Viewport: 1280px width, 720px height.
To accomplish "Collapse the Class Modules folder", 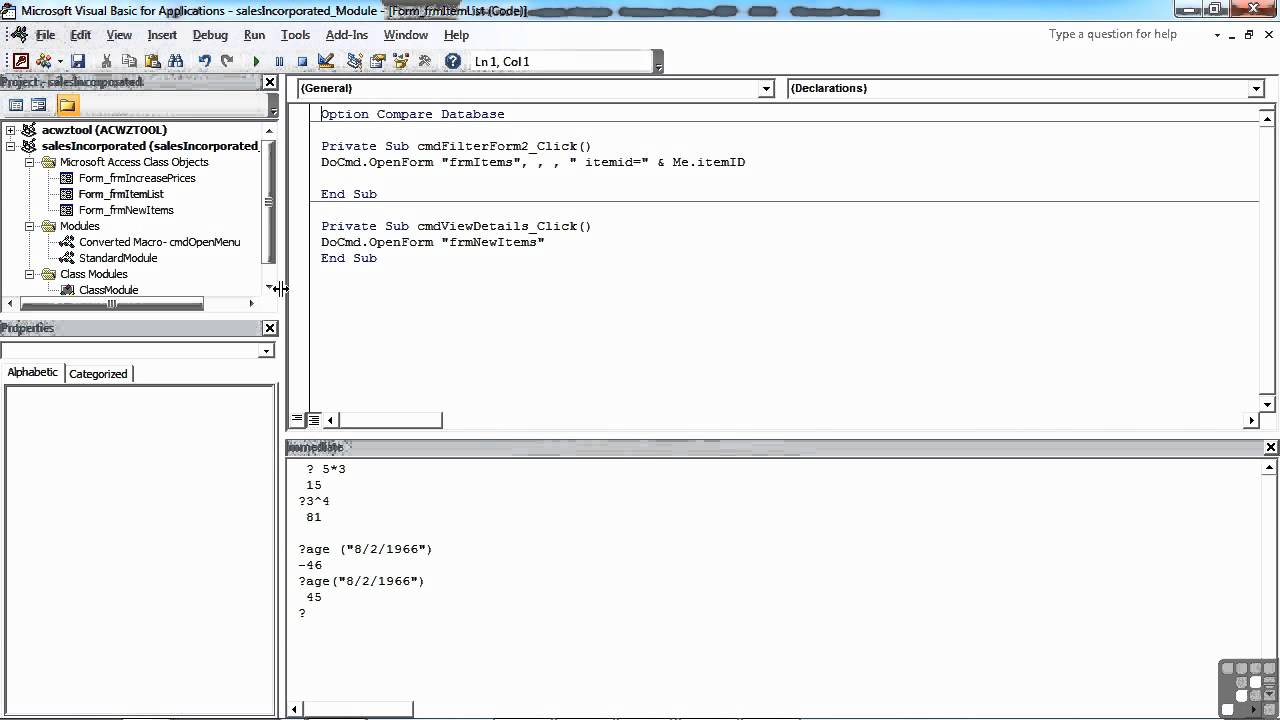I will [30, 274].
